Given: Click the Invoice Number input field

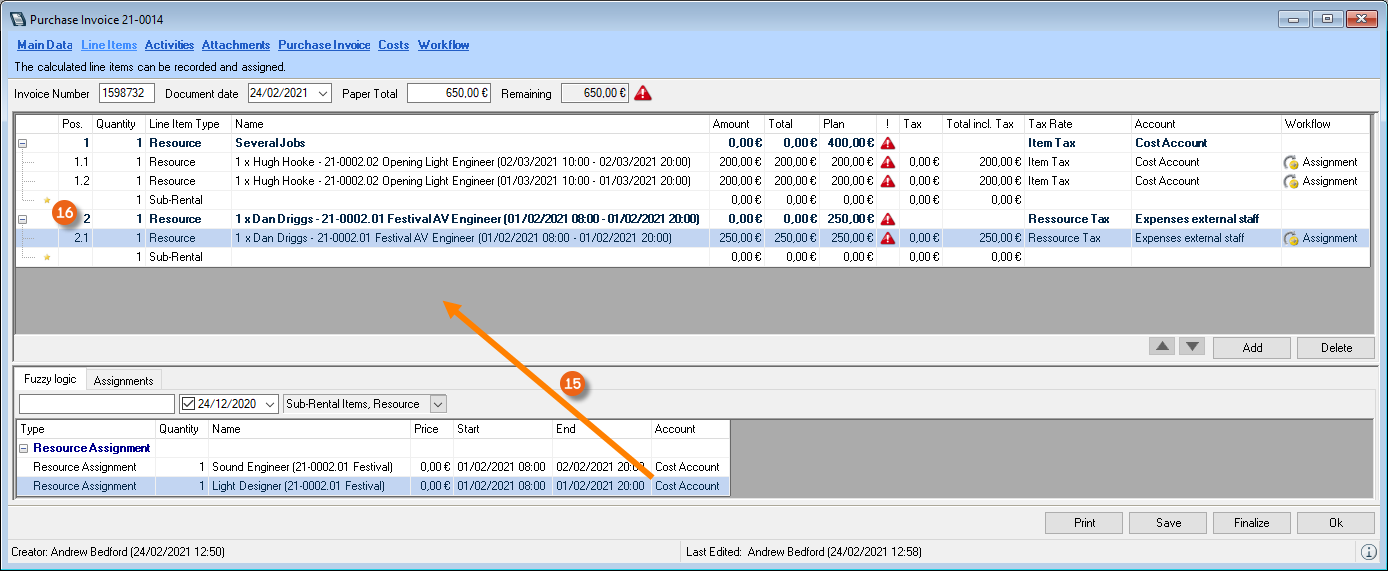Looking at the screenshot, I should coord(127,93).
